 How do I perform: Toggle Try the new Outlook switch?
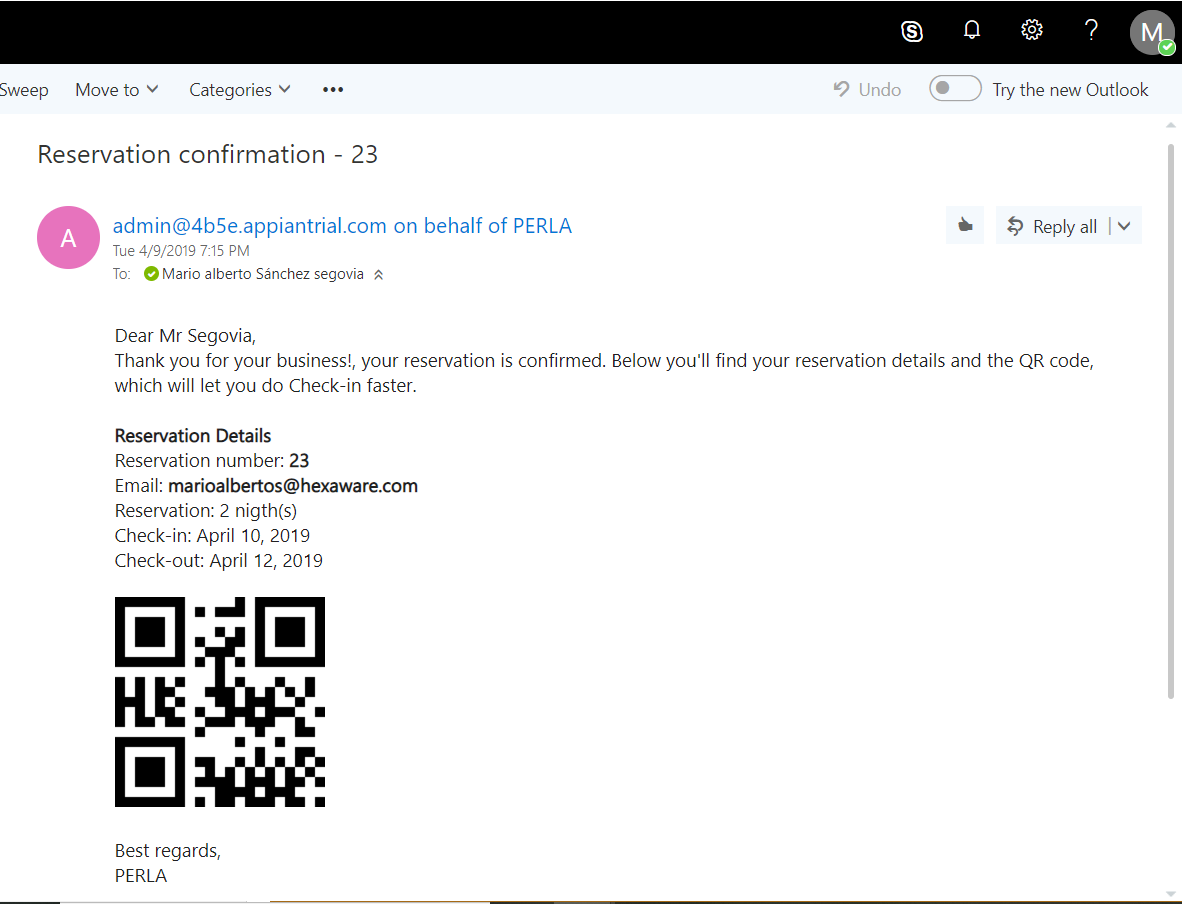[x=954, y=88]
